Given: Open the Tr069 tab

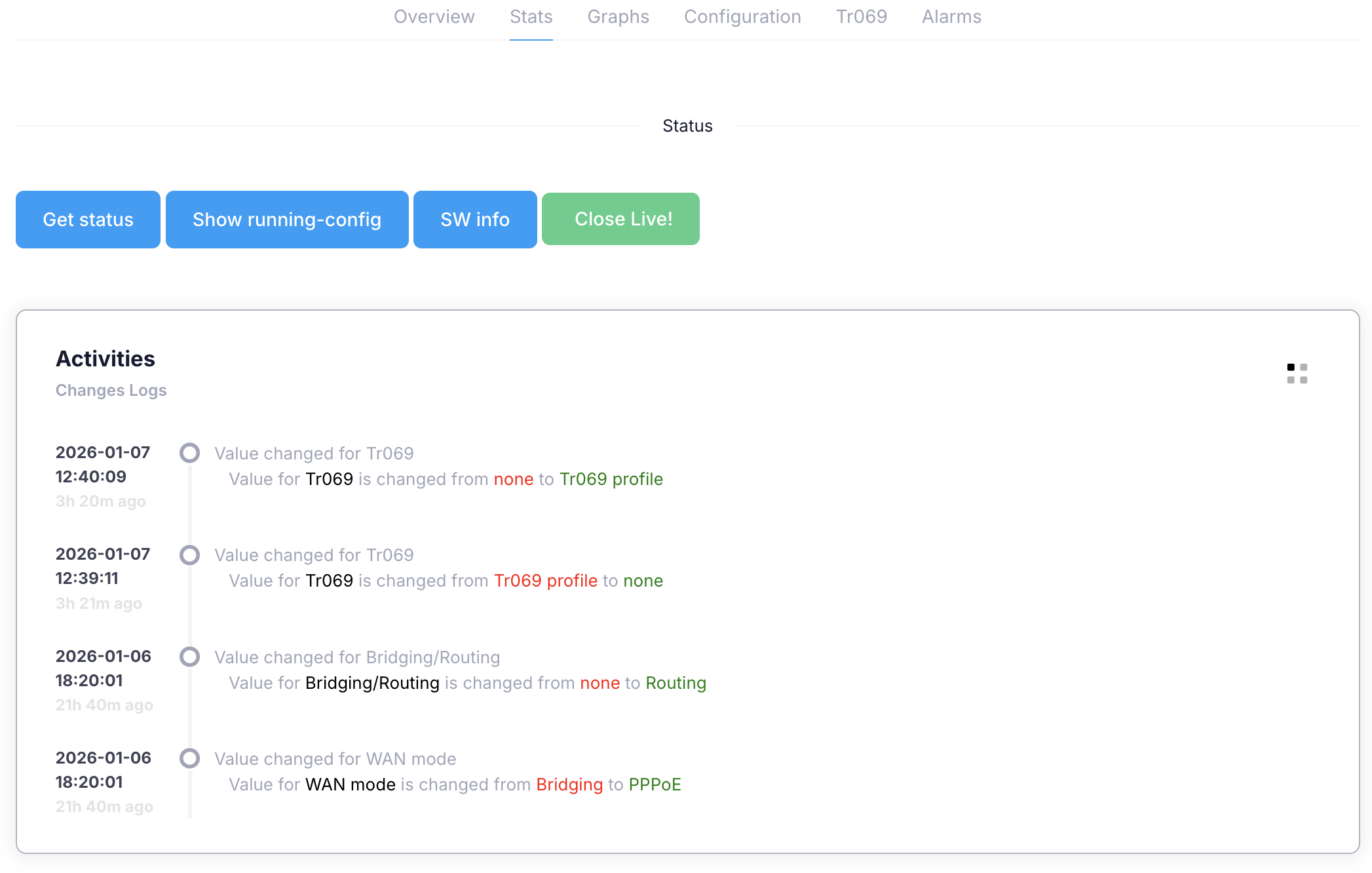Looking at the screenshot, I should (x=861, y=17).
